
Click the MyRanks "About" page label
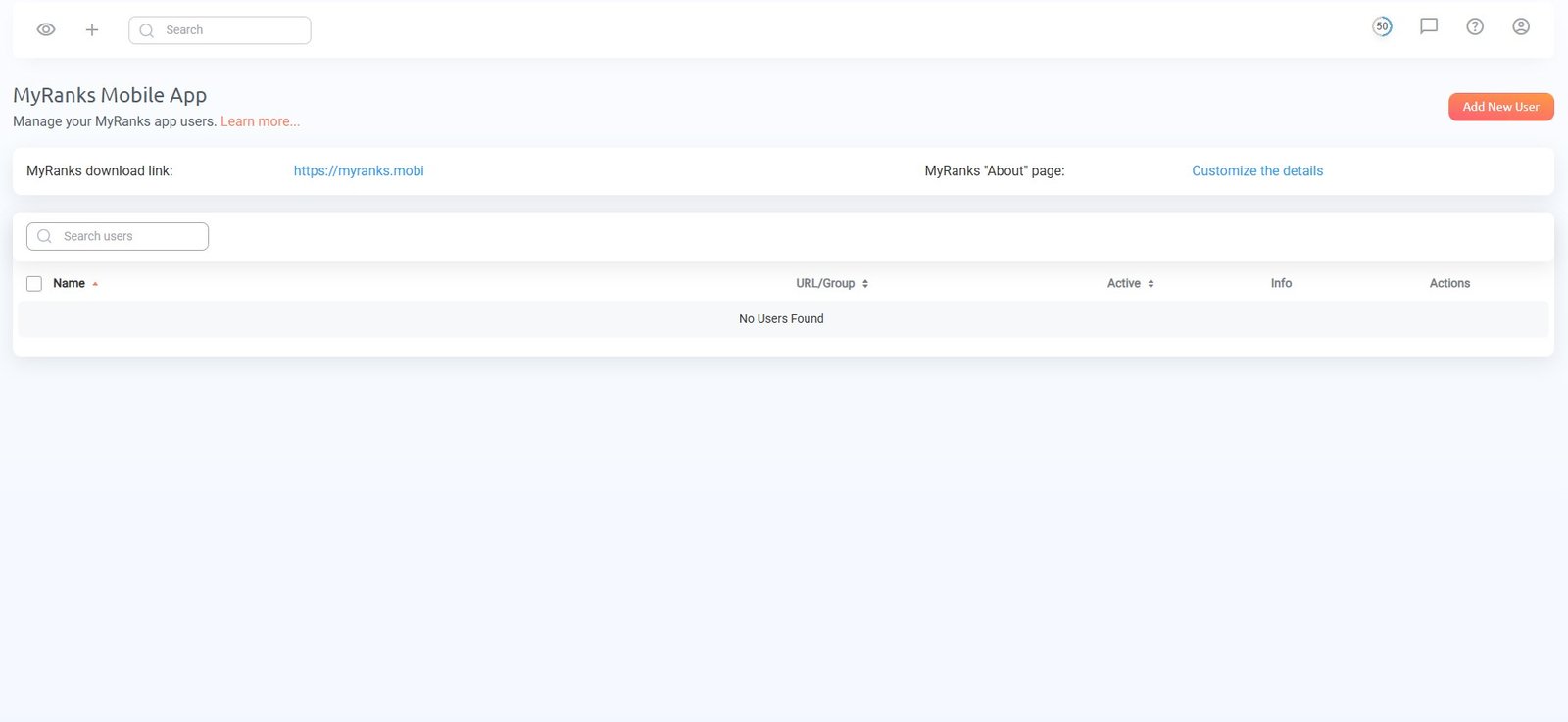click(994, 170)
